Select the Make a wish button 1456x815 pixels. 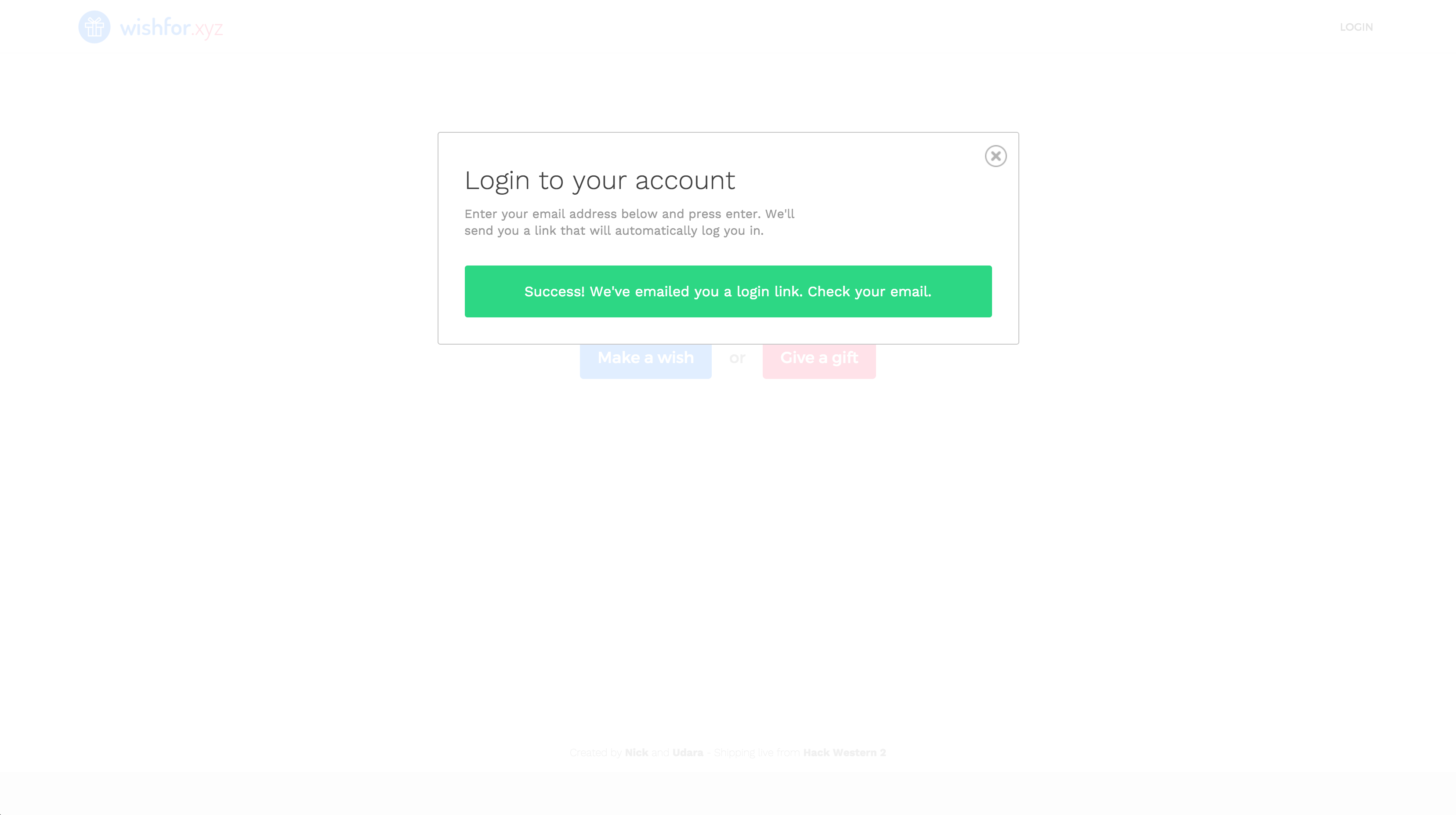coord(645,359)
